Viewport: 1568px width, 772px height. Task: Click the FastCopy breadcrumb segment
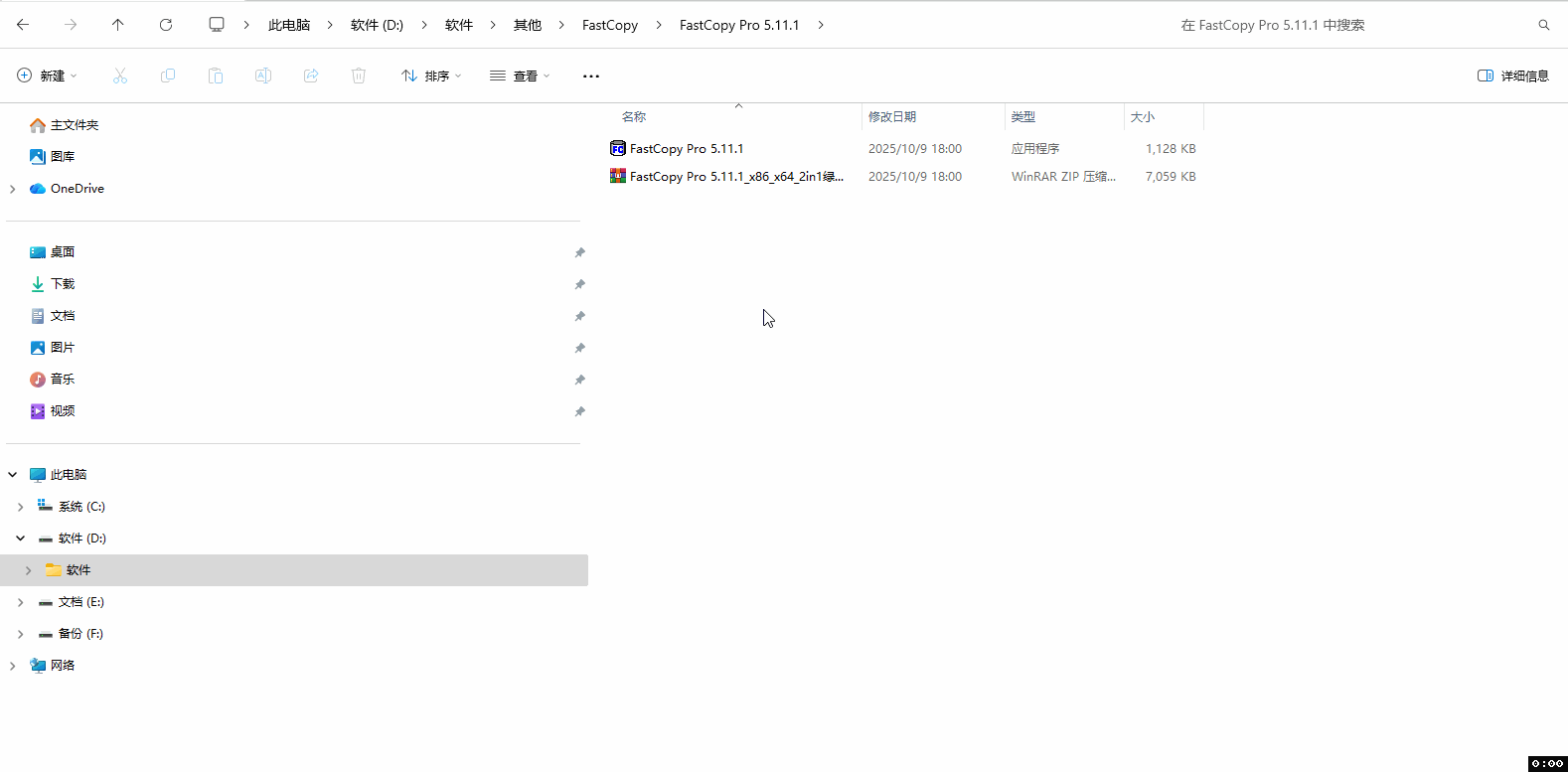(x=609, y=25)
